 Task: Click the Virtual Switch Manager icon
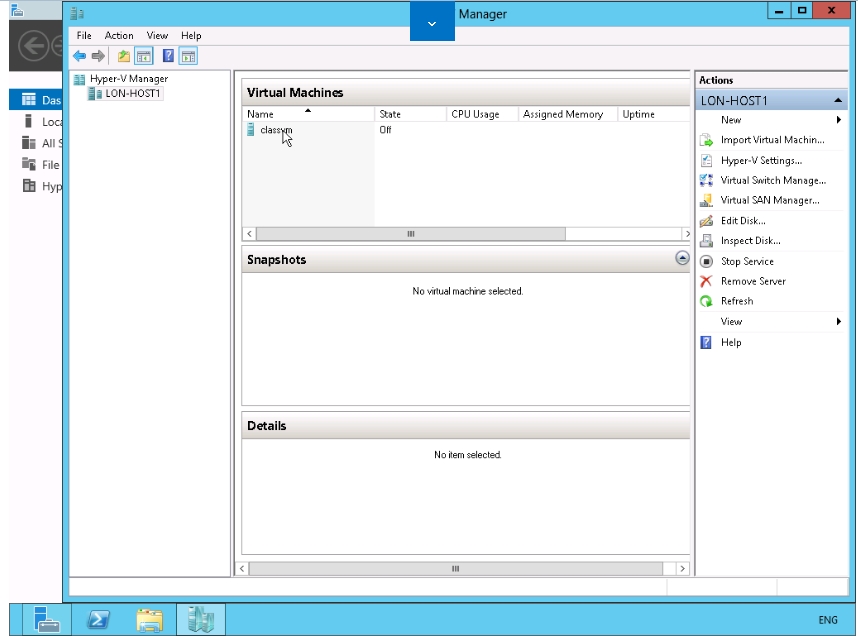click(x=706, y=180)
